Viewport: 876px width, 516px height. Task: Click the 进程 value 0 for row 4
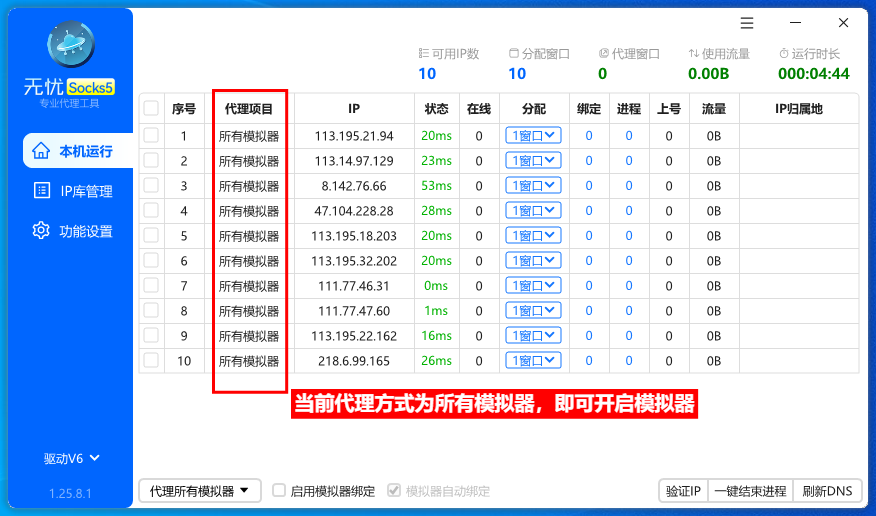[629, 211]
